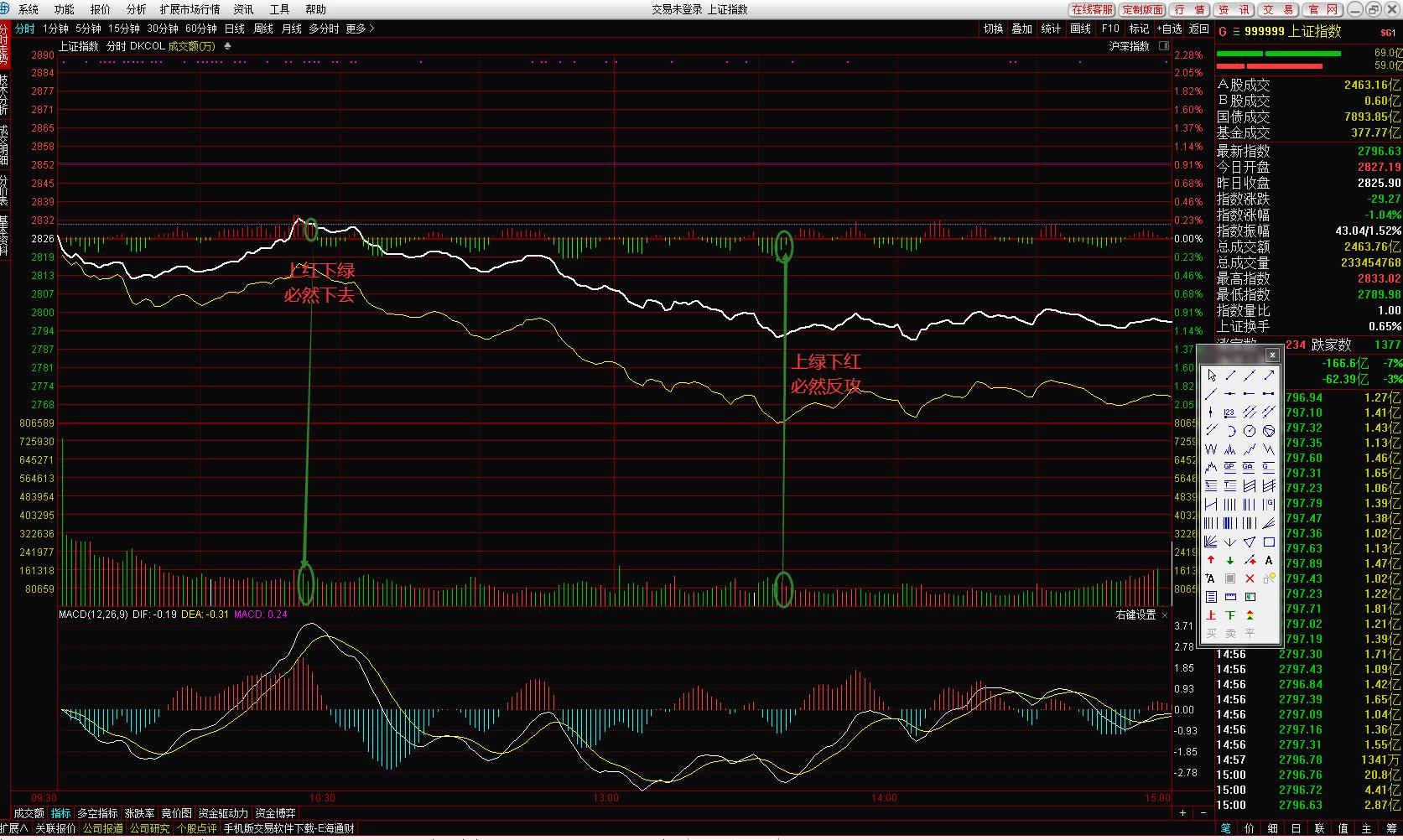Expand the 更多 period options
This screenshot has height=840, width=1403.
pos(360,29)
